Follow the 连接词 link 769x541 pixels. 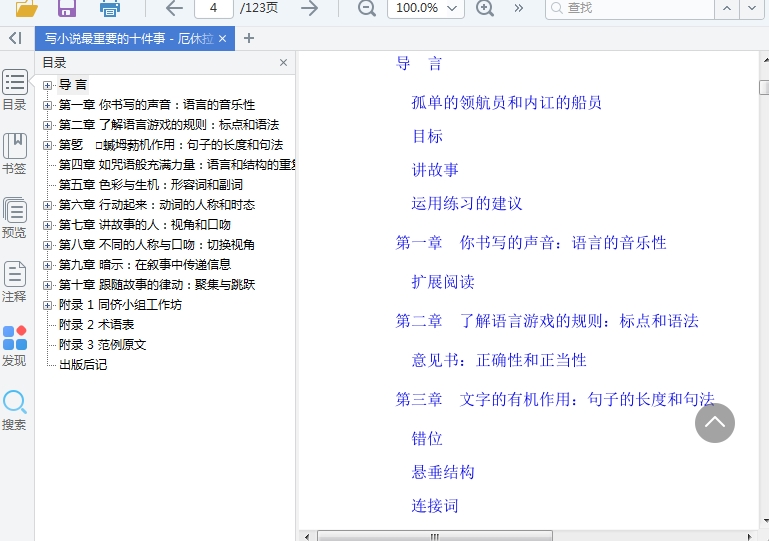click(435, 506)
